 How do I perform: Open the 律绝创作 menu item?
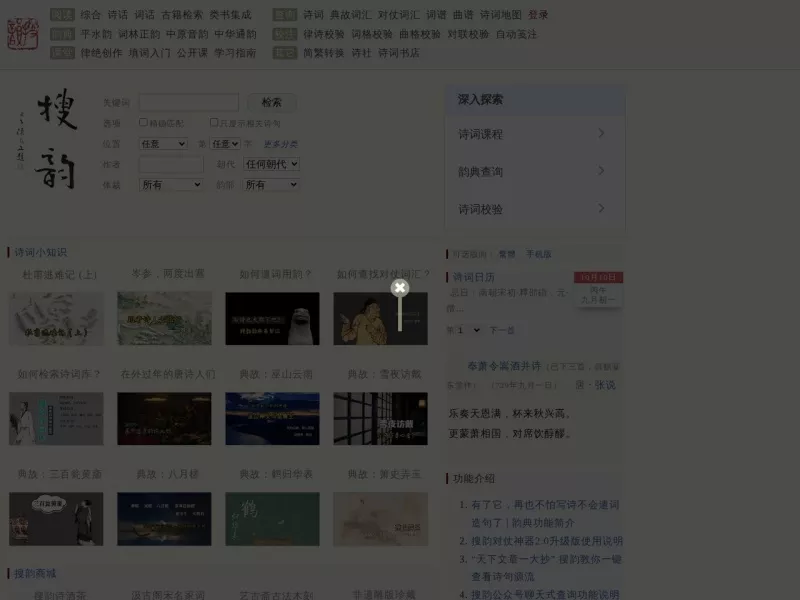tap(102, 53)
